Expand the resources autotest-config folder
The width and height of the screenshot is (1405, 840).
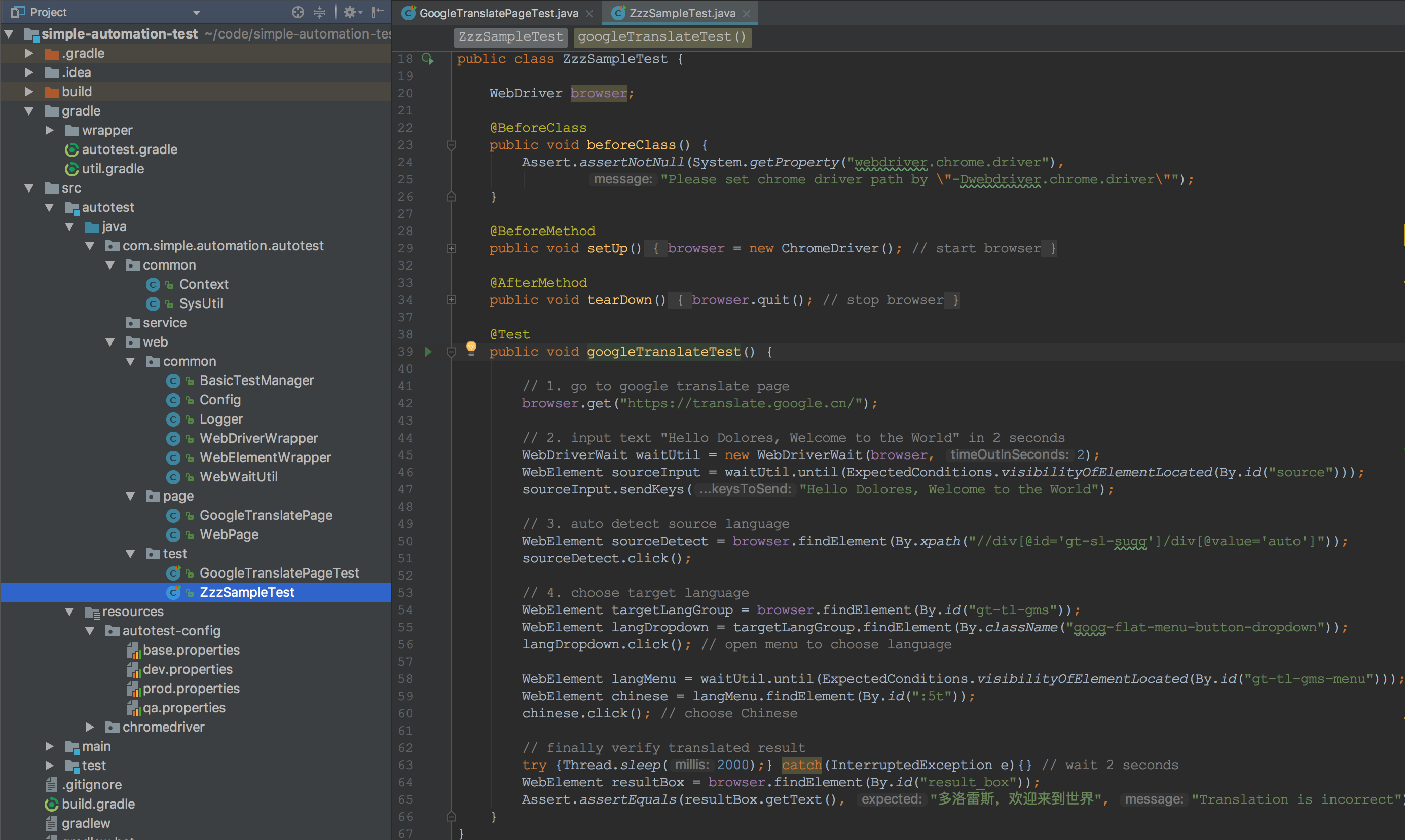89,631
